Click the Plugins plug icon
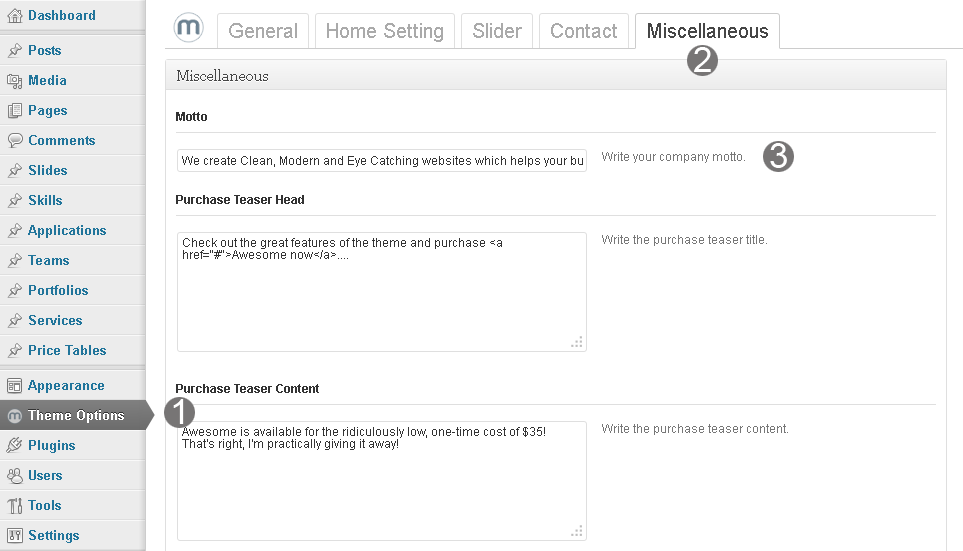This screenshot has height=551, width=963. [x=15, y=445]
